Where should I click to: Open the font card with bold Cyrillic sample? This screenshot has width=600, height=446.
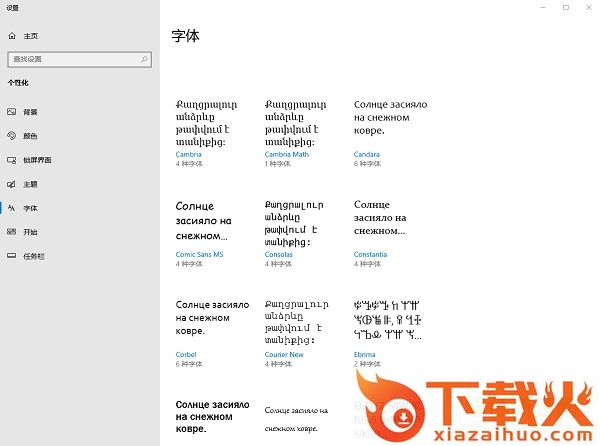[x=212, y=417]
